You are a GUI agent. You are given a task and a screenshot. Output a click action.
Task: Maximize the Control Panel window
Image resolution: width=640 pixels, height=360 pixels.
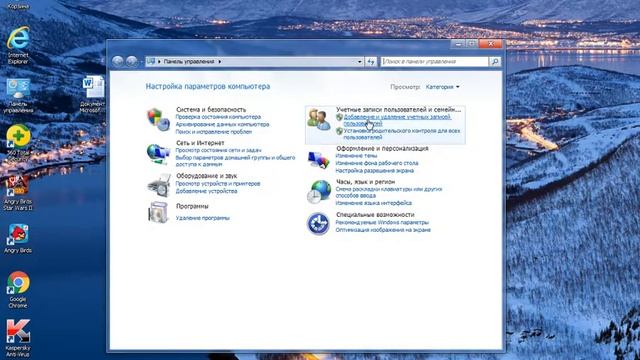pos(472,44)
